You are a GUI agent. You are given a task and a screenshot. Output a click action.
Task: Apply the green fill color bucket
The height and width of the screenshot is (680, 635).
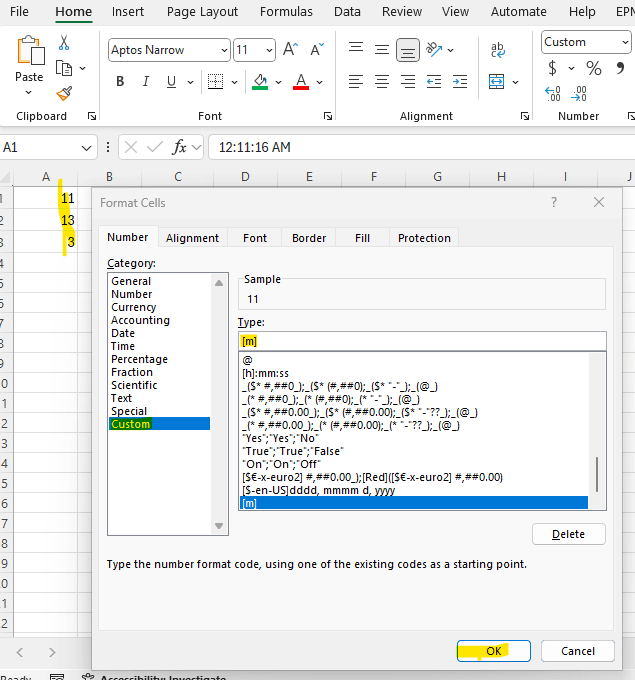coord(260,82)
